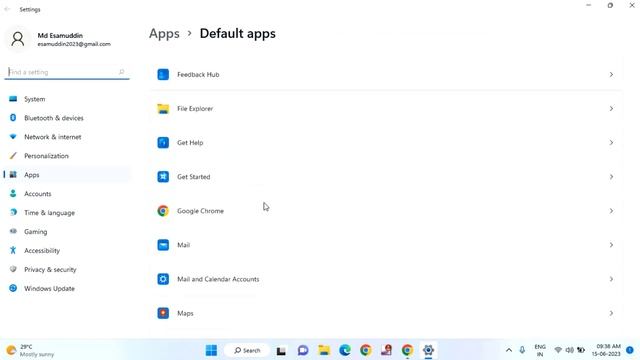The height and width of the screenshot is (360, 640).
Task: Show hidden icons in system tray
Action: tap(509, 350)
